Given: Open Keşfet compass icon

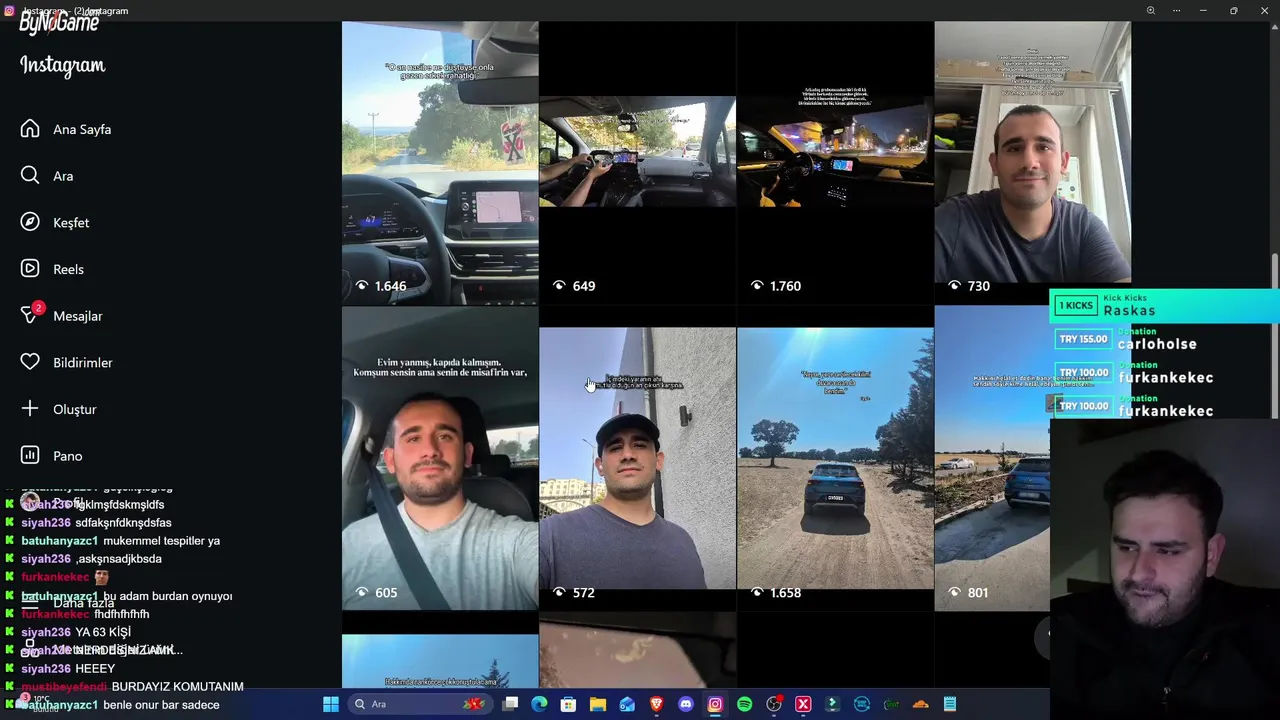Looking at the screenshot, I should [30, 222].
